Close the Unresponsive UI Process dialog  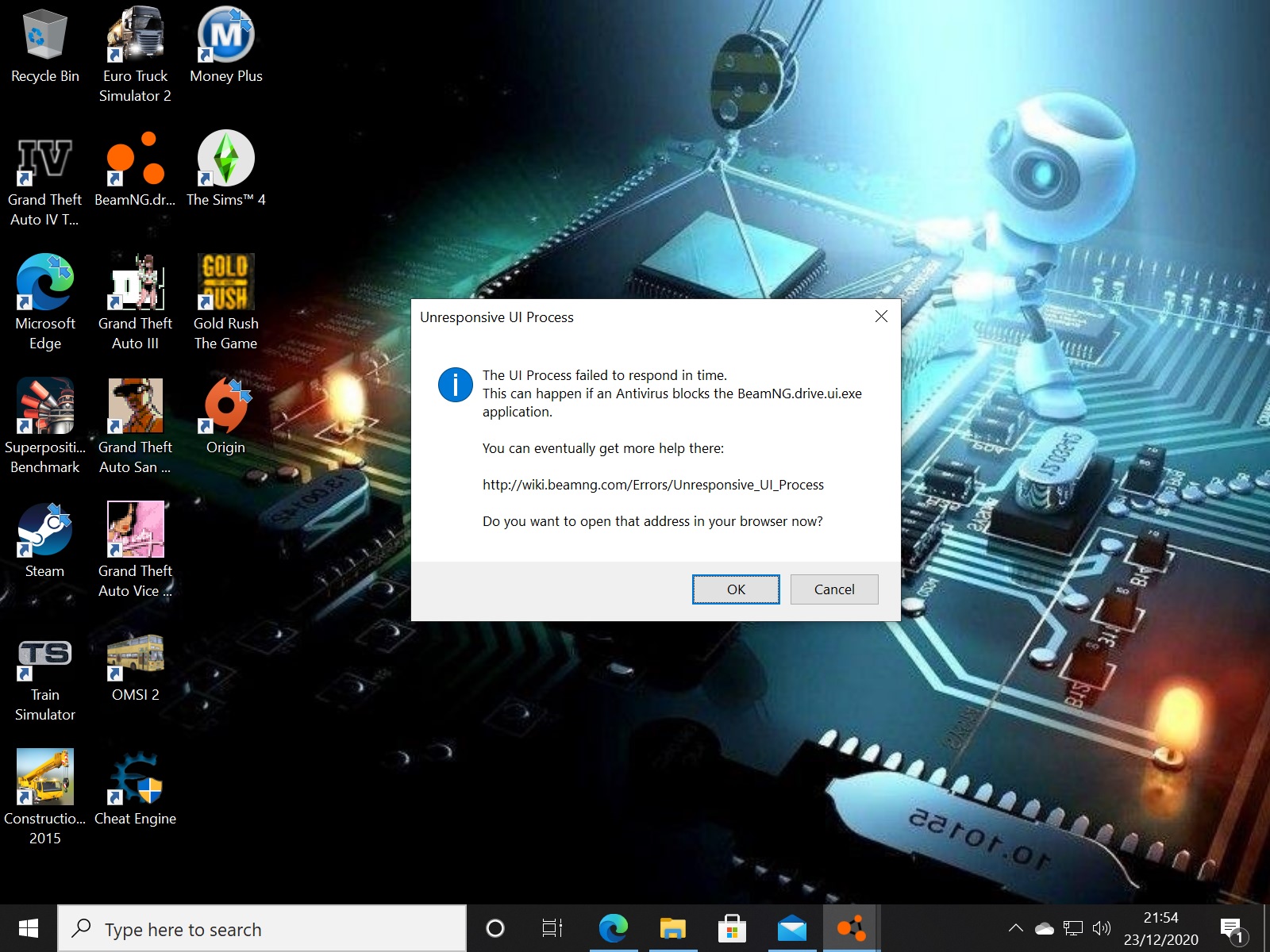[881, 317]
